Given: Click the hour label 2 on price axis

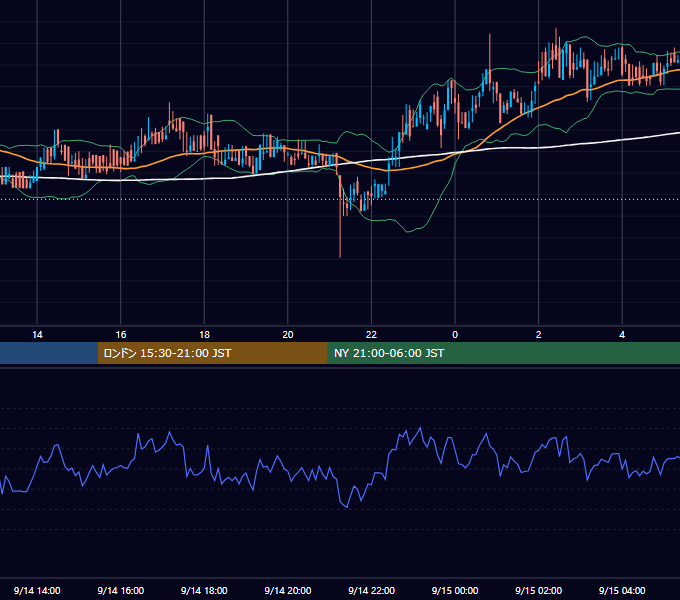Looking at the screenshot, I should (539, 335).
